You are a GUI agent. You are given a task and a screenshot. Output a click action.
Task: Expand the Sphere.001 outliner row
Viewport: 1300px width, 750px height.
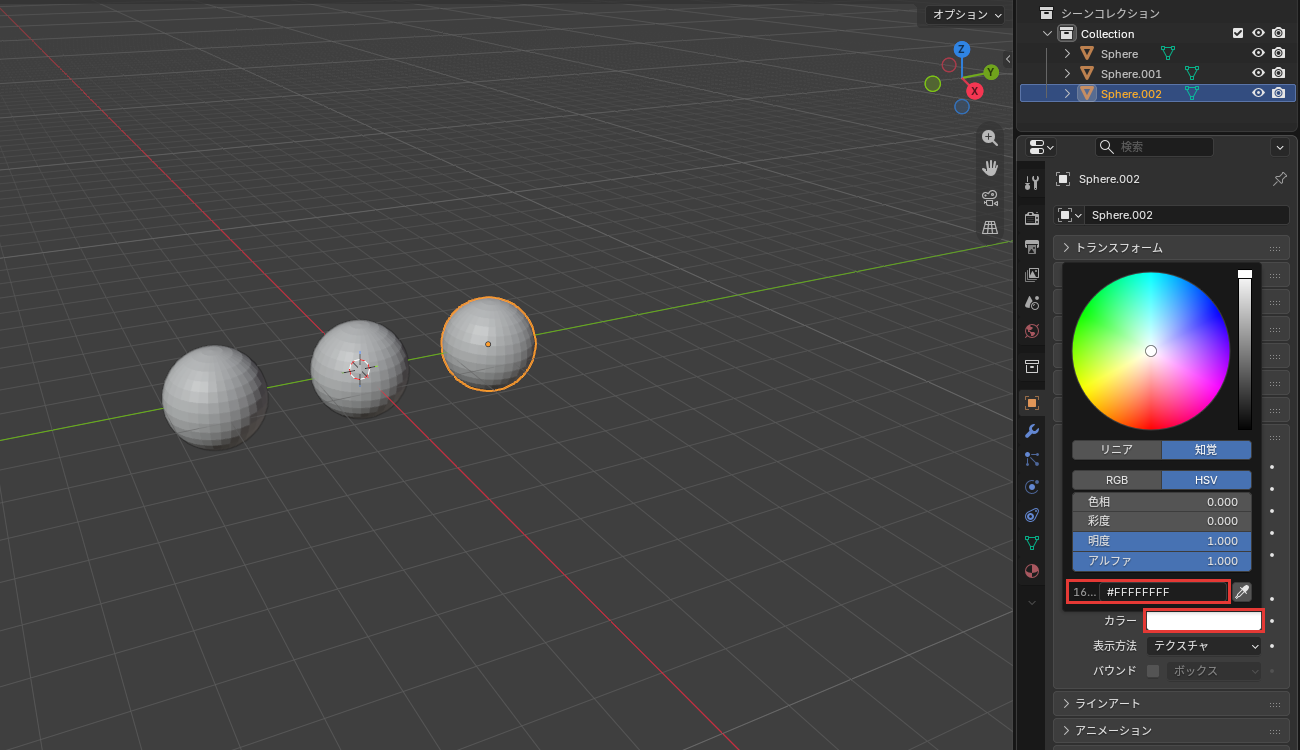click(1067, 73)
